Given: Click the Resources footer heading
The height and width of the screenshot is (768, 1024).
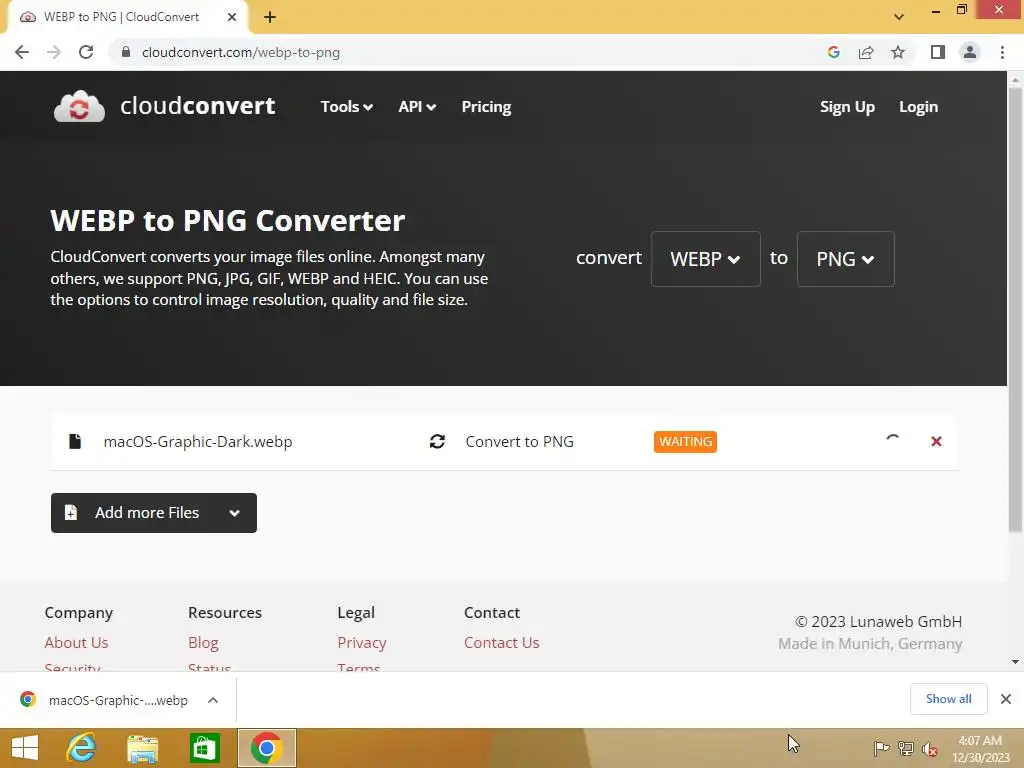Looking at the screenshot, I should point(225,613).
